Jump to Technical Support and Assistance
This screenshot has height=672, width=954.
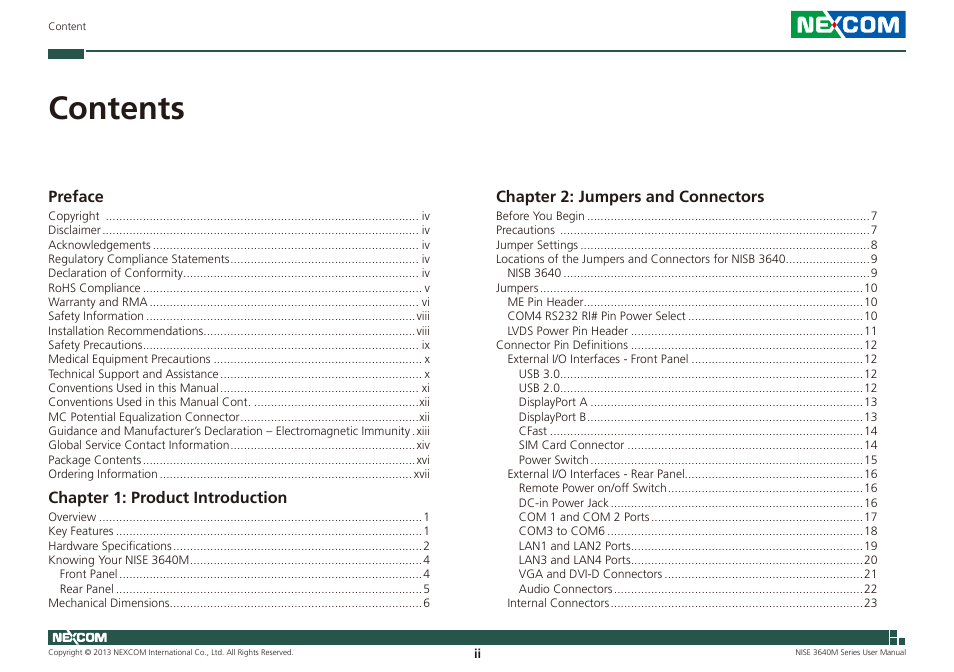click(239, 374)
